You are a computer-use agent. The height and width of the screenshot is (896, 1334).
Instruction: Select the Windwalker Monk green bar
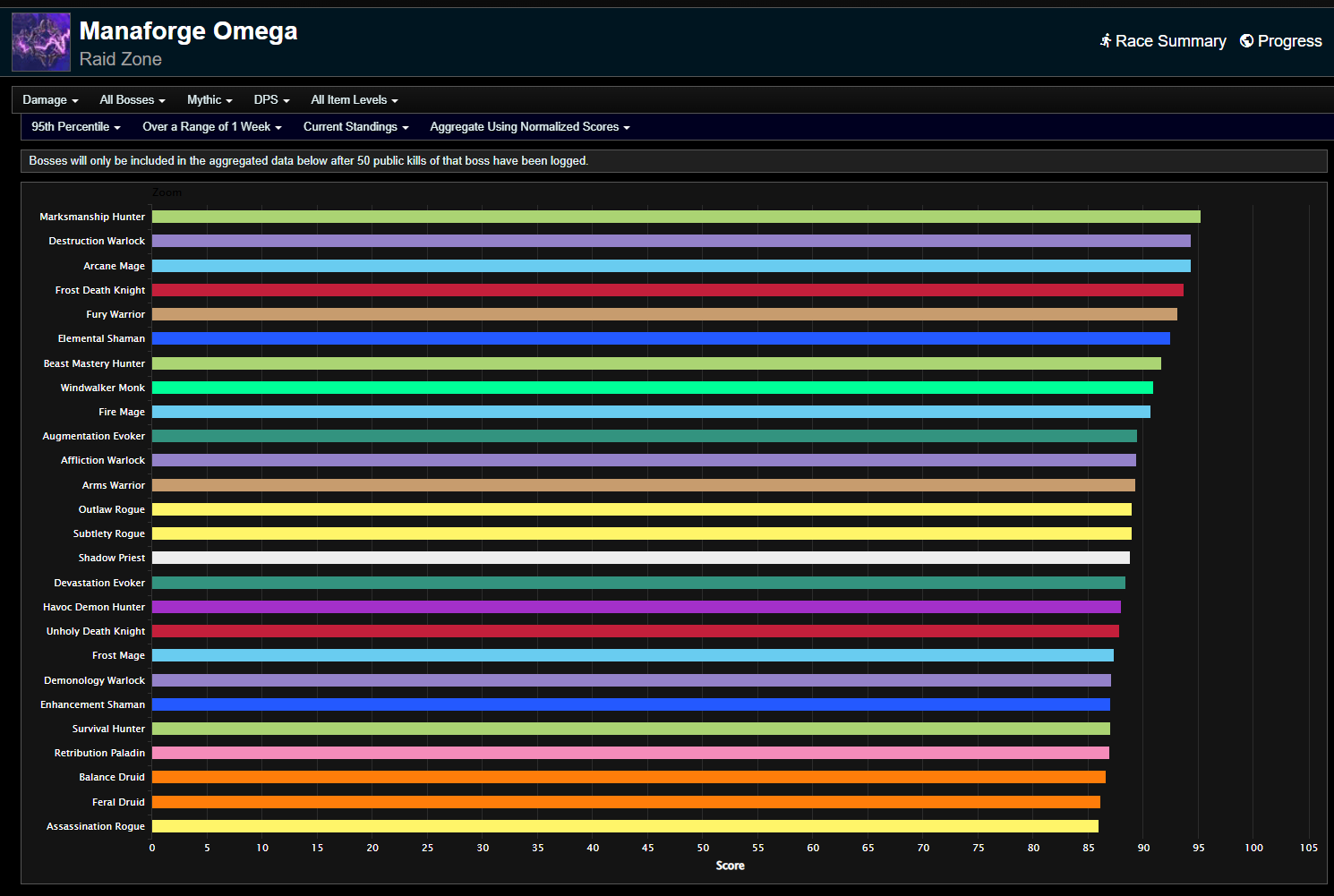point(652,388)
